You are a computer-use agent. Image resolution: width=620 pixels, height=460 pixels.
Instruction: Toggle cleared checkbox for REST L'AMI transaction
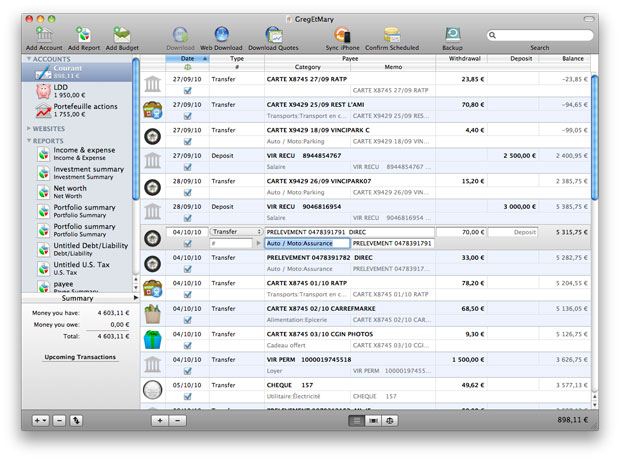point(188,116)
